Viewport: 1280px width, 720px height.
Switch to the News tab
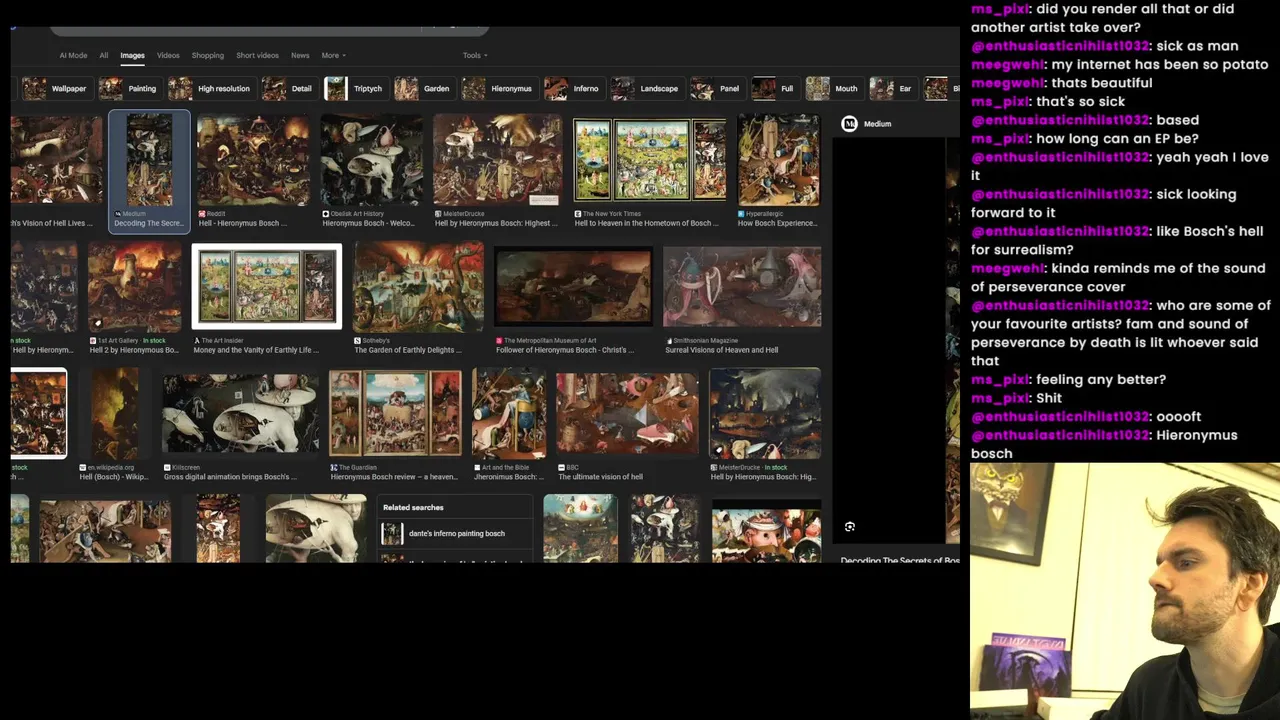(x=300, y=55)
